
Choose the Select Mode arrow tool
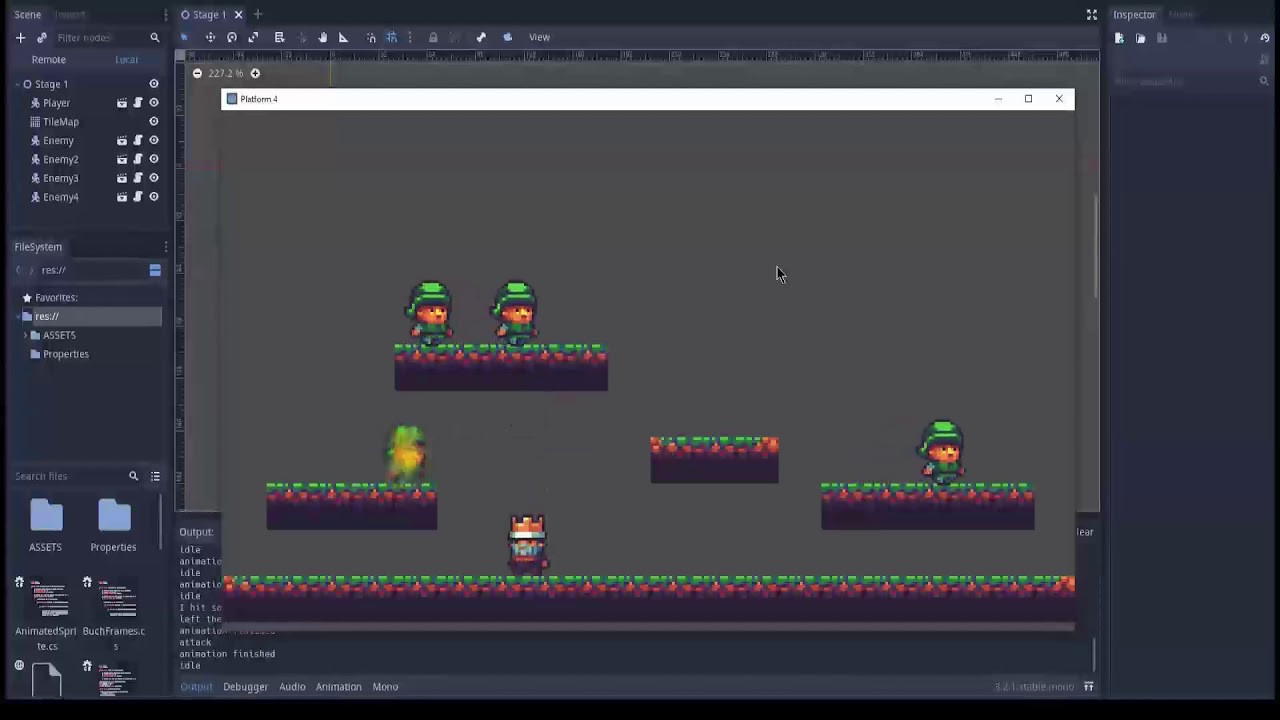coord(184,37)
